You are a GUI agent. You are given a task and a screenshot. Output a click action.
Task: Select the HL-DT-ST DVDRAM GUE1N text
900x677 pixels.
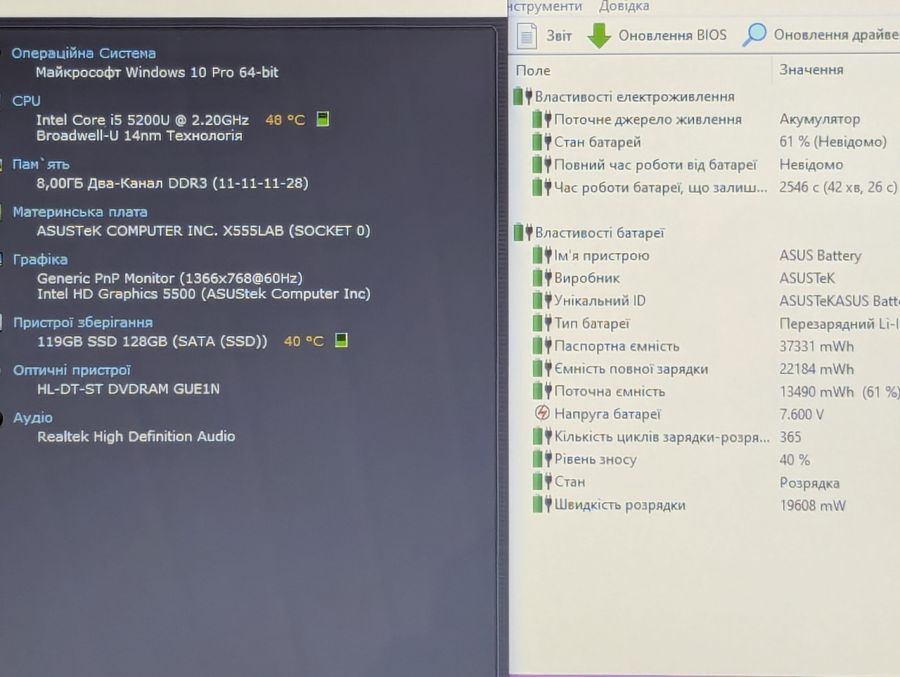129,389
